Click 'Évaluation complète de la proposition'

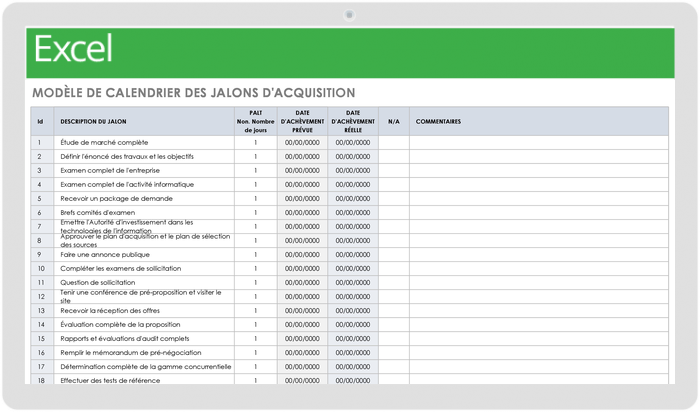click(144, 325)
